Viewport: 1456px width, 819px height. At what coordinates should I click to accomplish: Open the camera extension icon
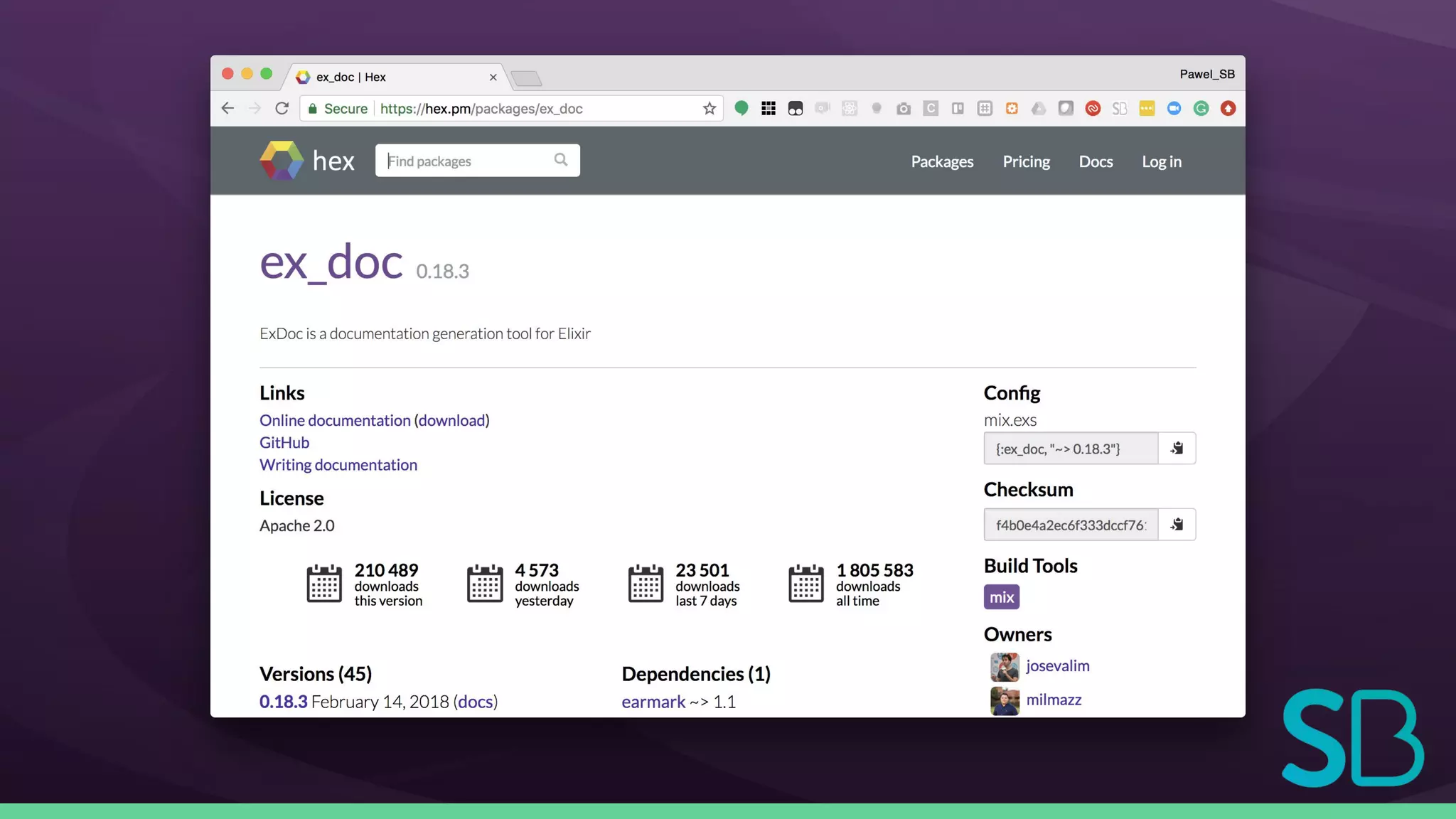tap(903, 109)
